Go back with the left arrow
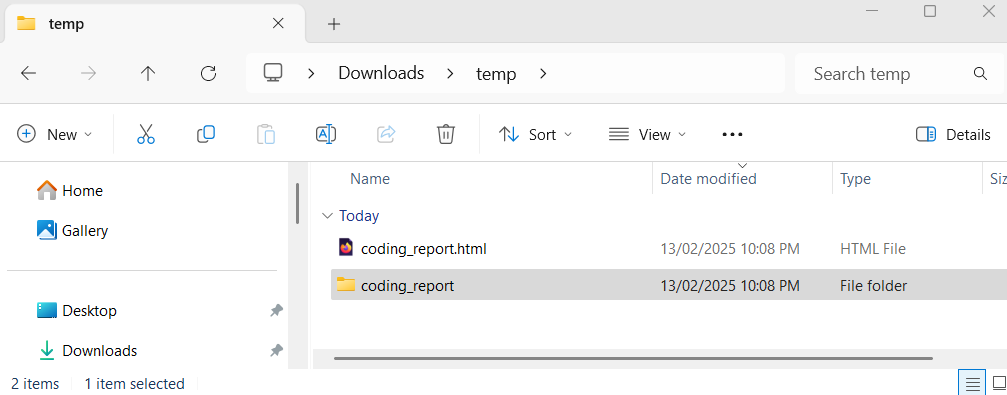The width and height of the screenshot is (1007, 395). (28, 73)
